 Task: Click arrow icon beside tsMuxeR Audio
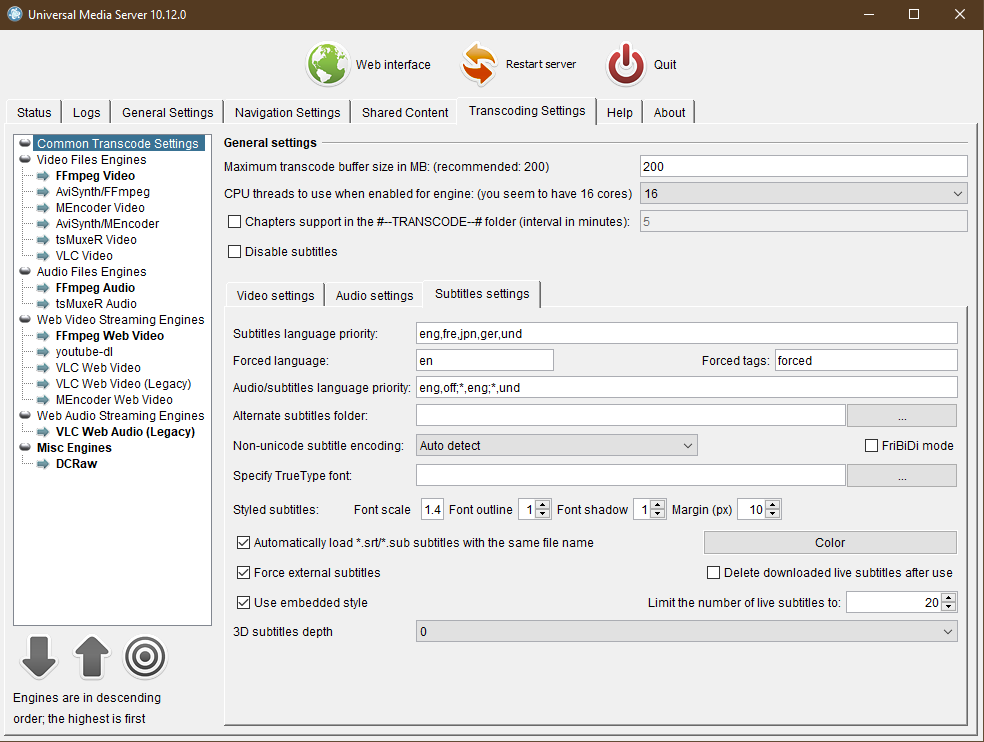coord(43,304)
